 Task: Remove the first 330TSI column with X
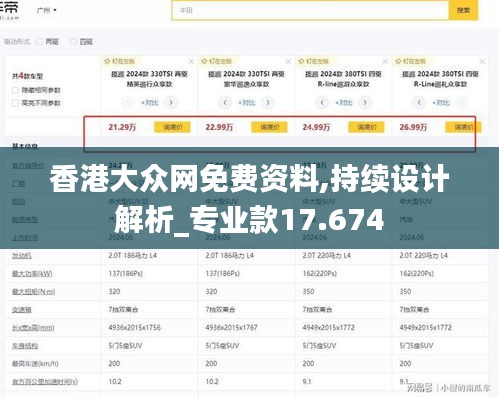(x=191, y=62)
